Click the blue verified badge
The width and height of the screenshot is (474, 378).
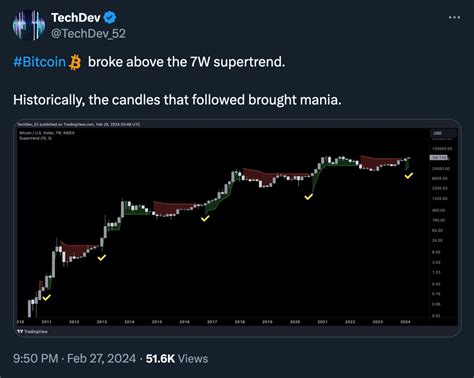110,18
